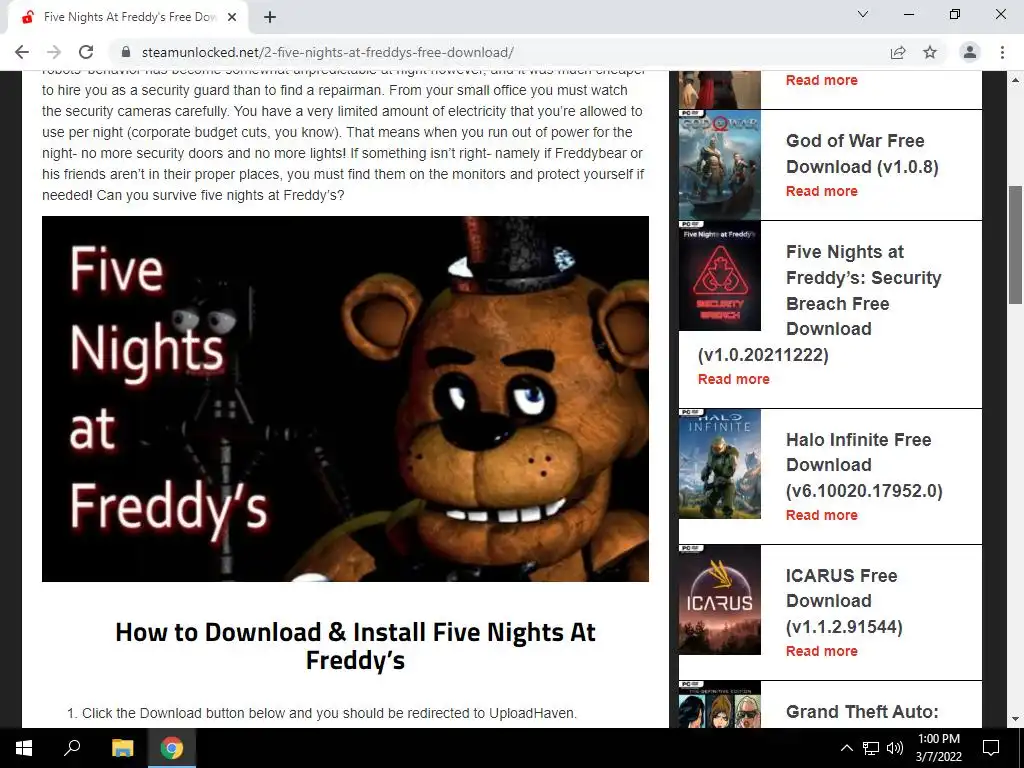The height and width of the screenshot is (768, 1024).
Task: Close the Five Nights At Freddy's tab
Action: point(232,17)
